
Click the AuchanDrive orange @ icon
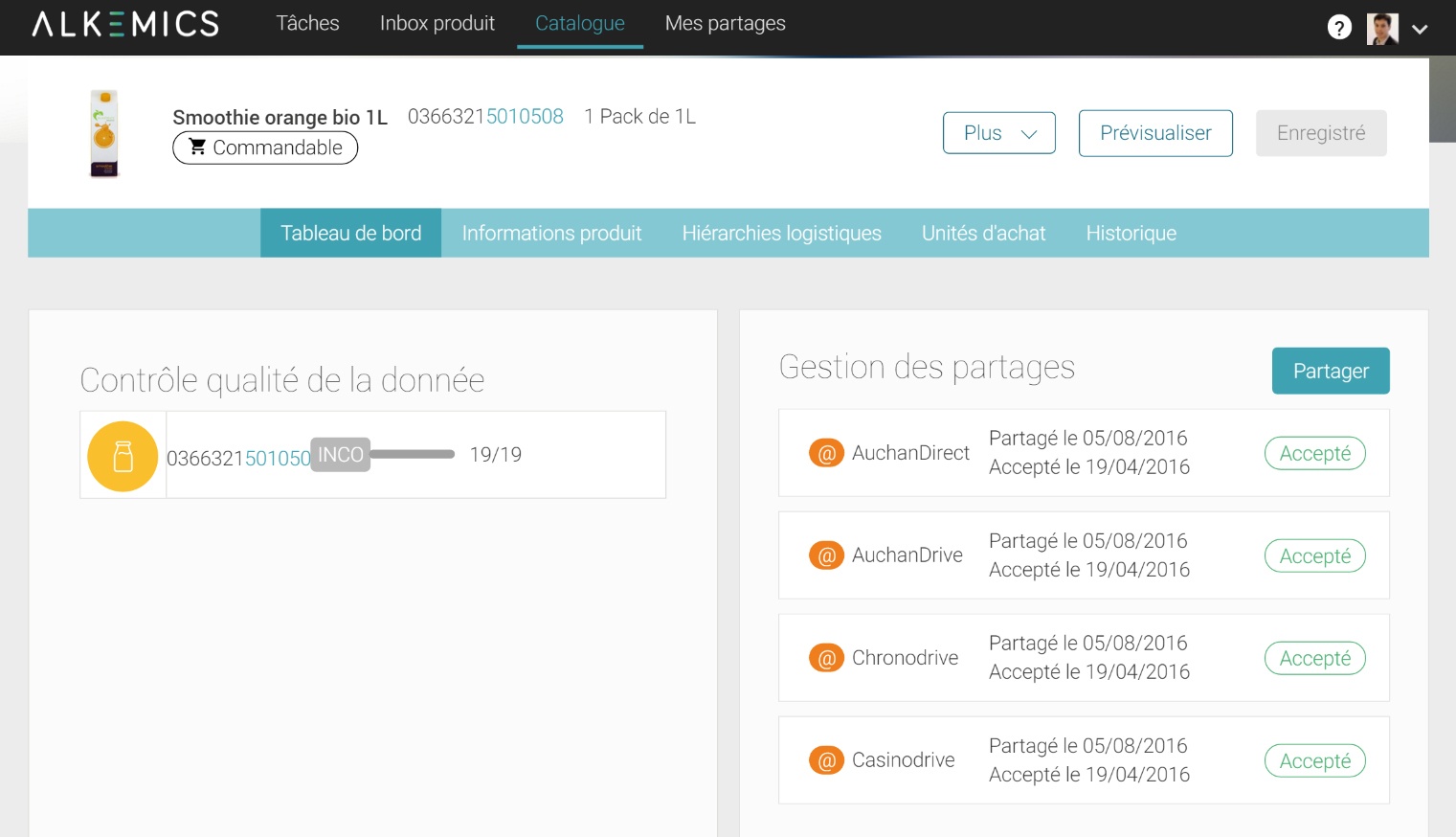[x=826, y=555]
